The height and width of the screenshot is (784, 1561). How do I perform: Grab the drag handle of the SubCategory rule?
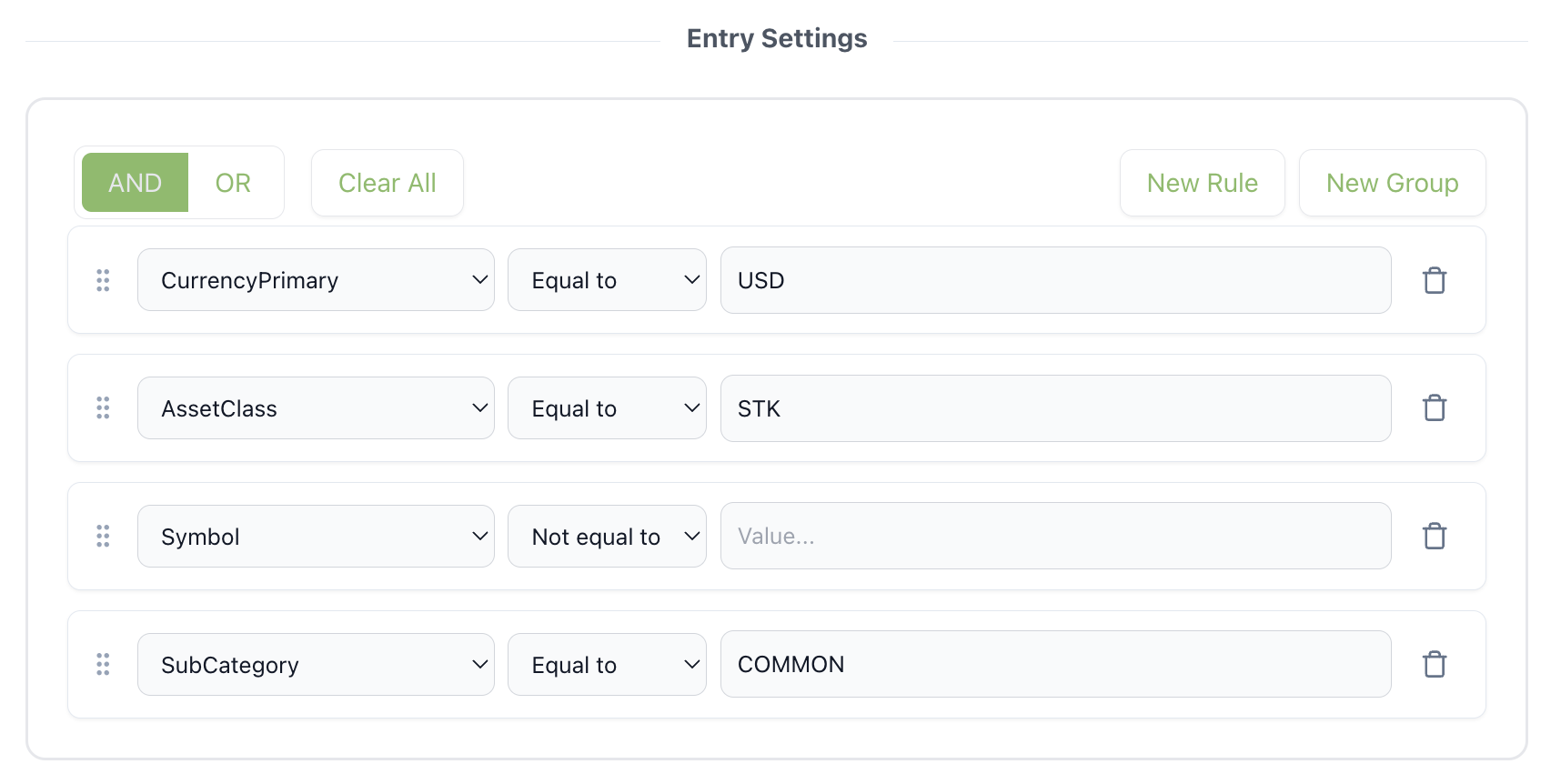(x=103, y=664)
